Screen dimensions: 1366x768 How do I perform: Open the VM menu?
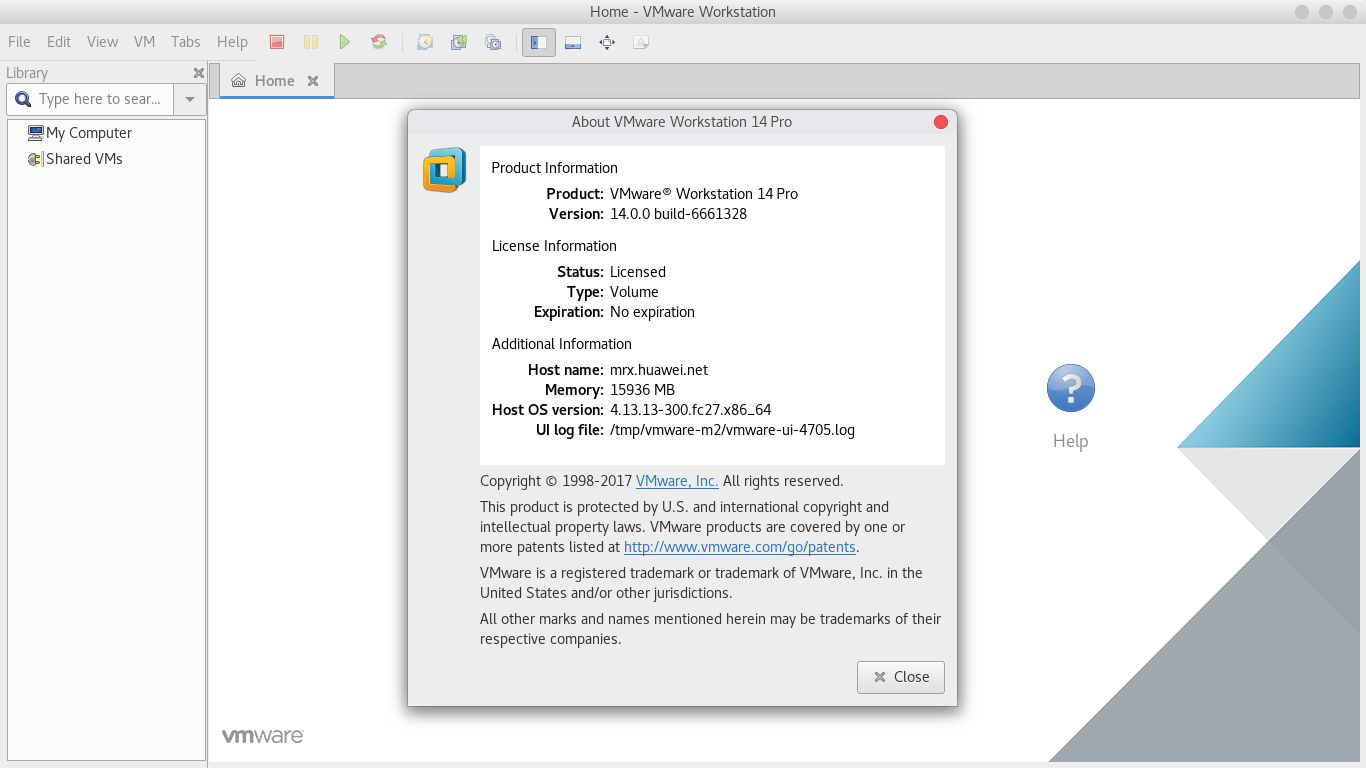[144, 42]
